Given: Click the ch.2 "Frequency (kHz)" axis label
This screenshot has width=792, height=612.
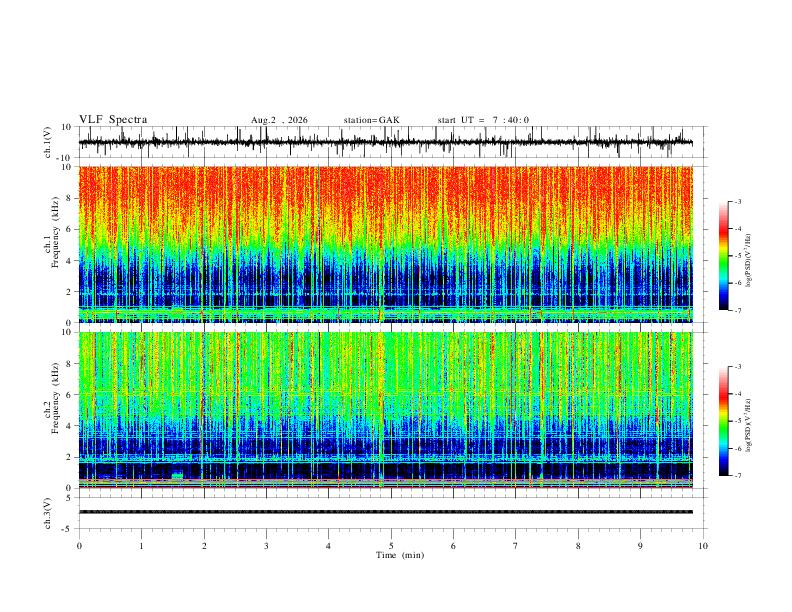Looking at the screenshot, I should click(x=55, y=398).
